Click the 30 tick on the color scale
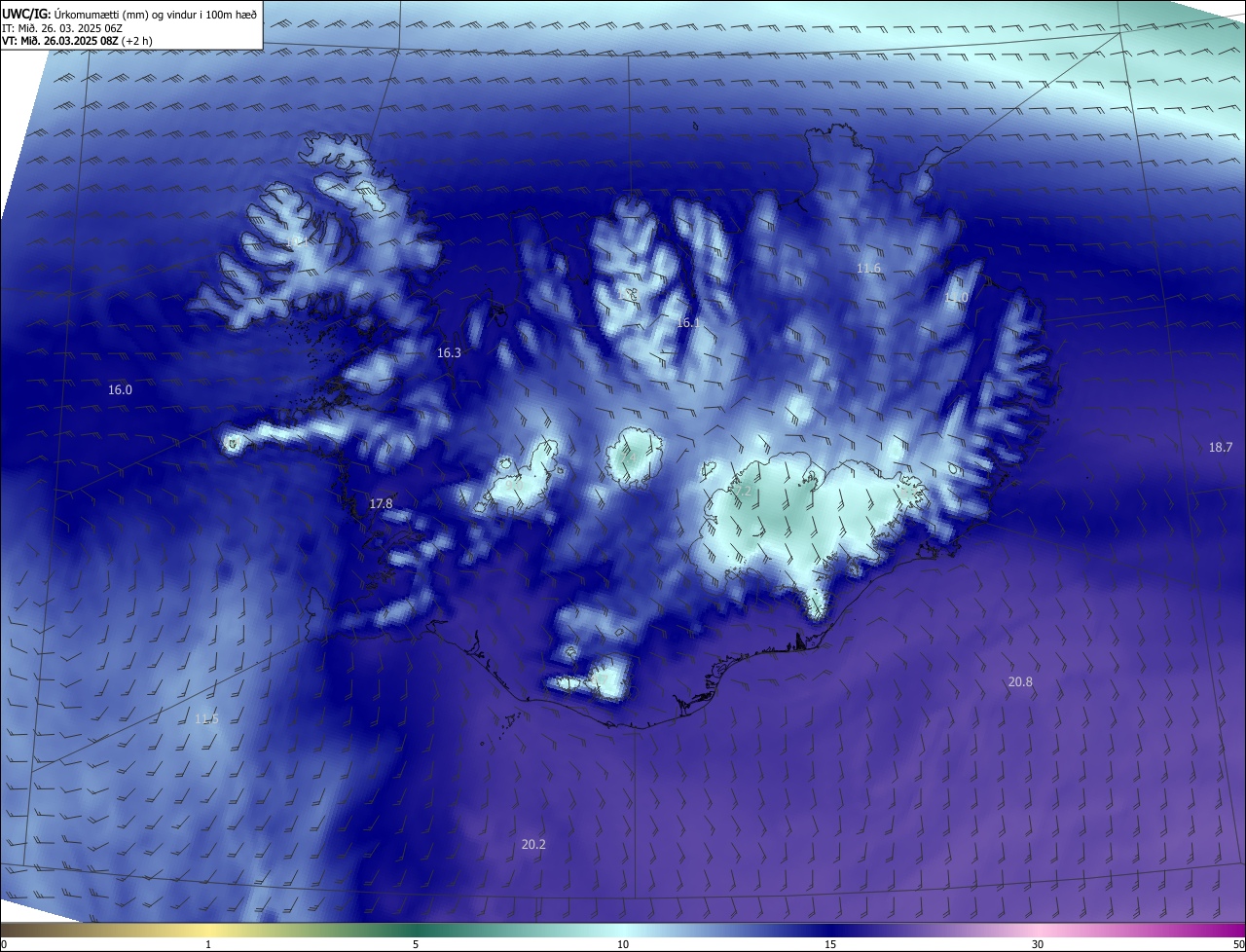Image resolution: width=1246 pixels, height=952 pixels. click(x=1038, y=944)
